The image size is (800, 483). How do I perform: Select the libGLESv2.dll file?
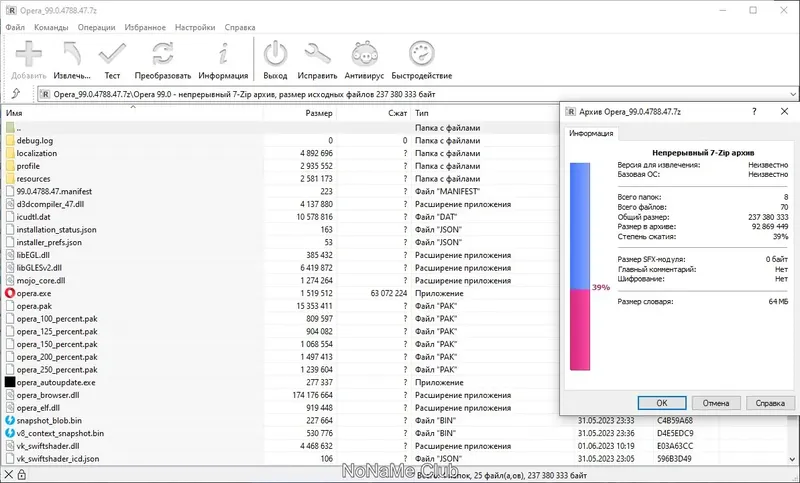click(x=39, y=268)
